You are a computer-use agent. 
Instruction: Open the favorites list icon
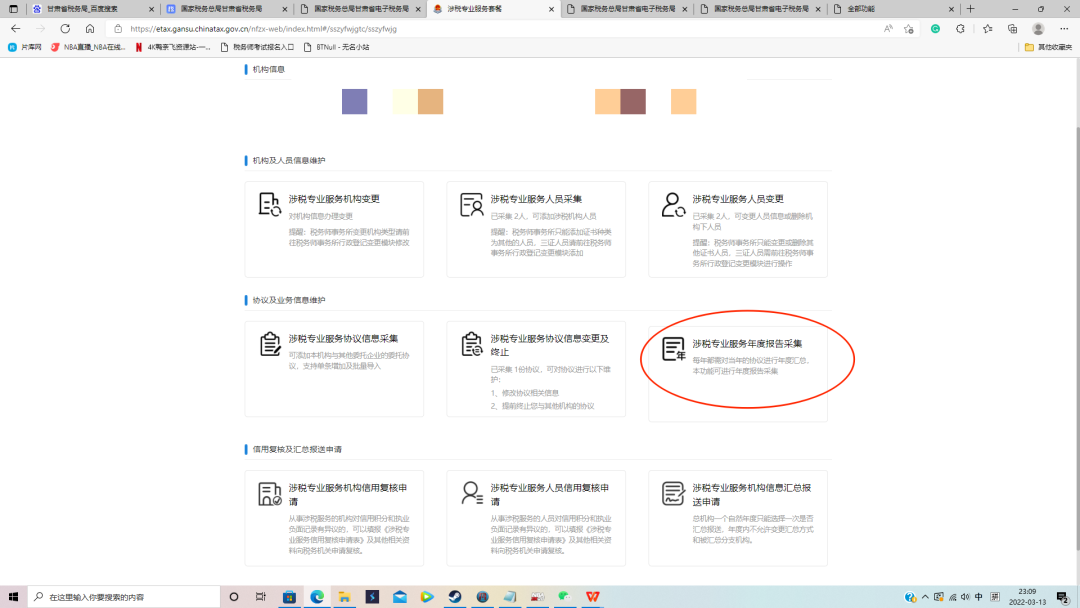tap(988, 29)
